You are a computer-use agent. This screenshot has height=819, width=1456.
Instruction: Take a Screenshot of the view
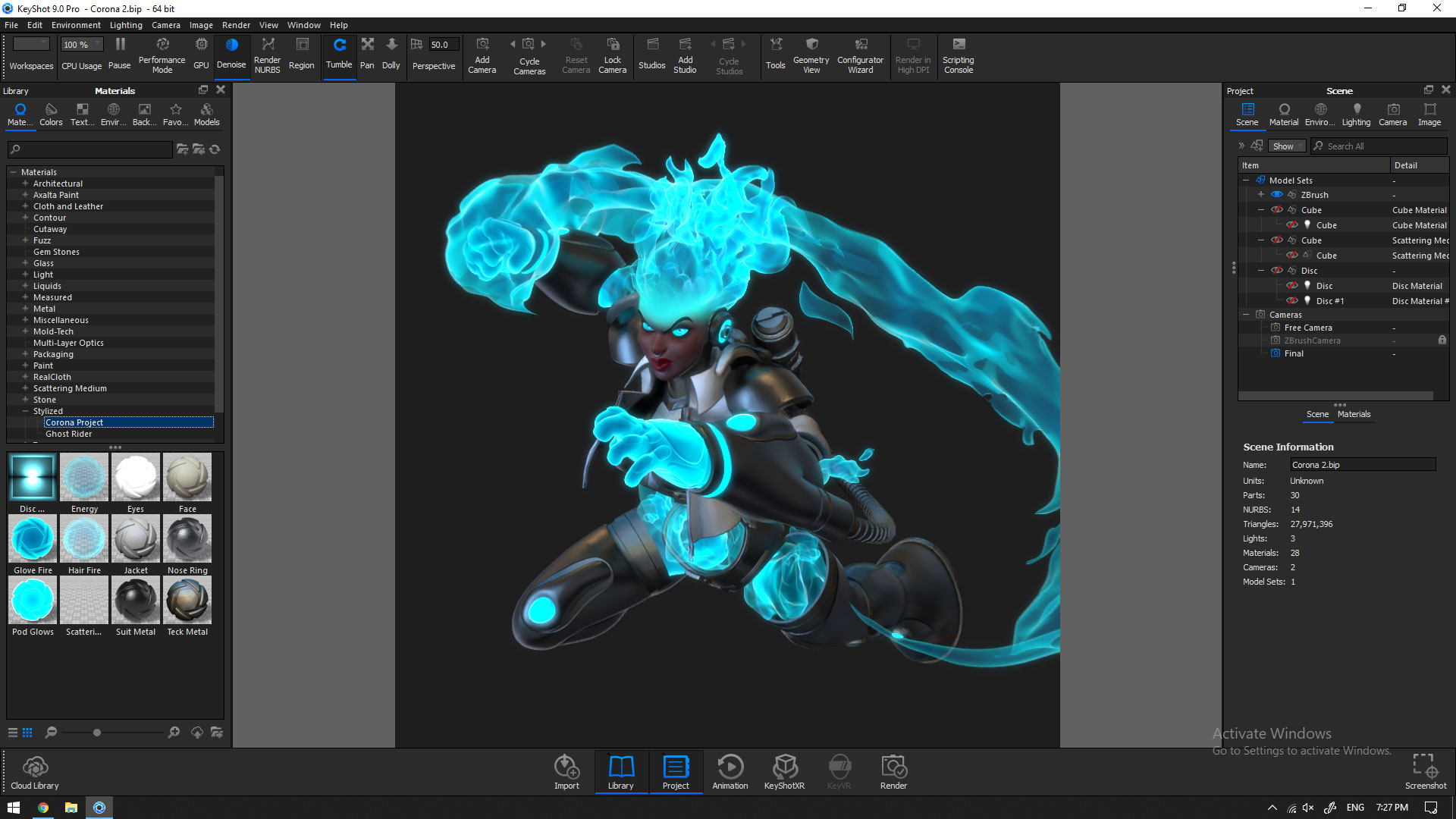tap(1425, 773)
